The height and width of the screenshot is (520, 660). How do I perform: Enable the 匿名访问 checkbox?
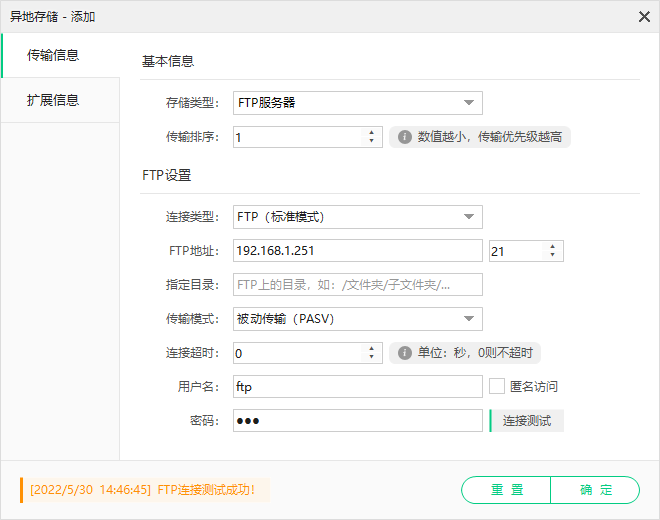497,386
